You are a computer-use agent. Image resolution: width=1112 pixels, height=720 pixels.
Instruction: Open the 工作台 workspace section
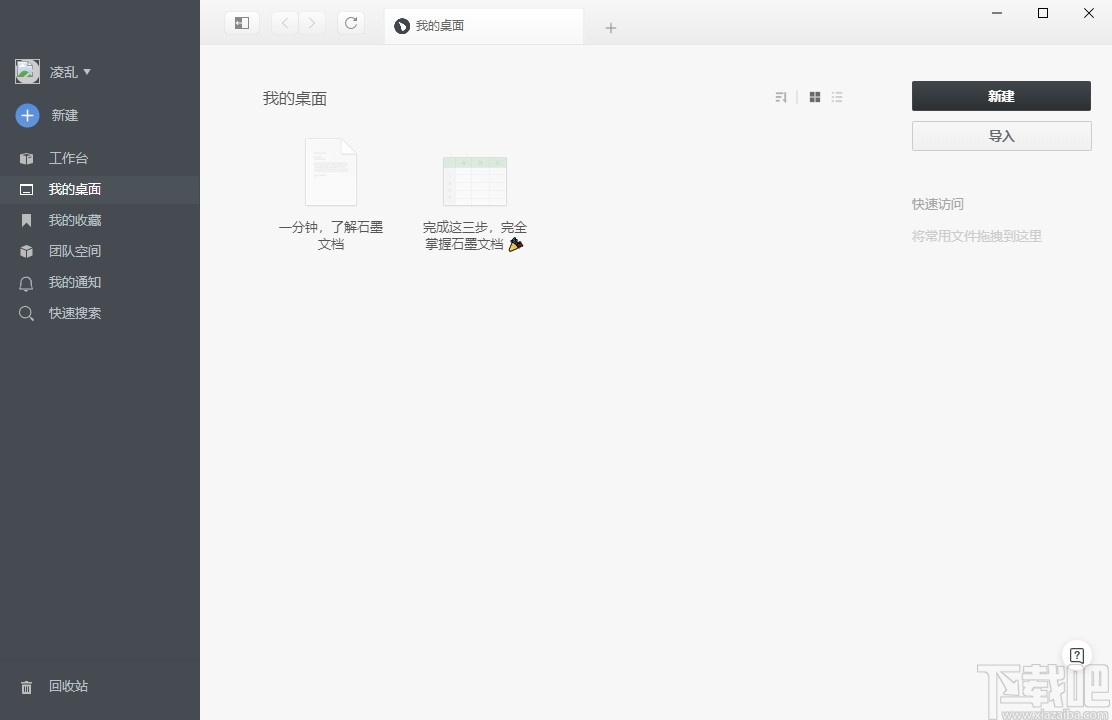click(x=68, y=157)
